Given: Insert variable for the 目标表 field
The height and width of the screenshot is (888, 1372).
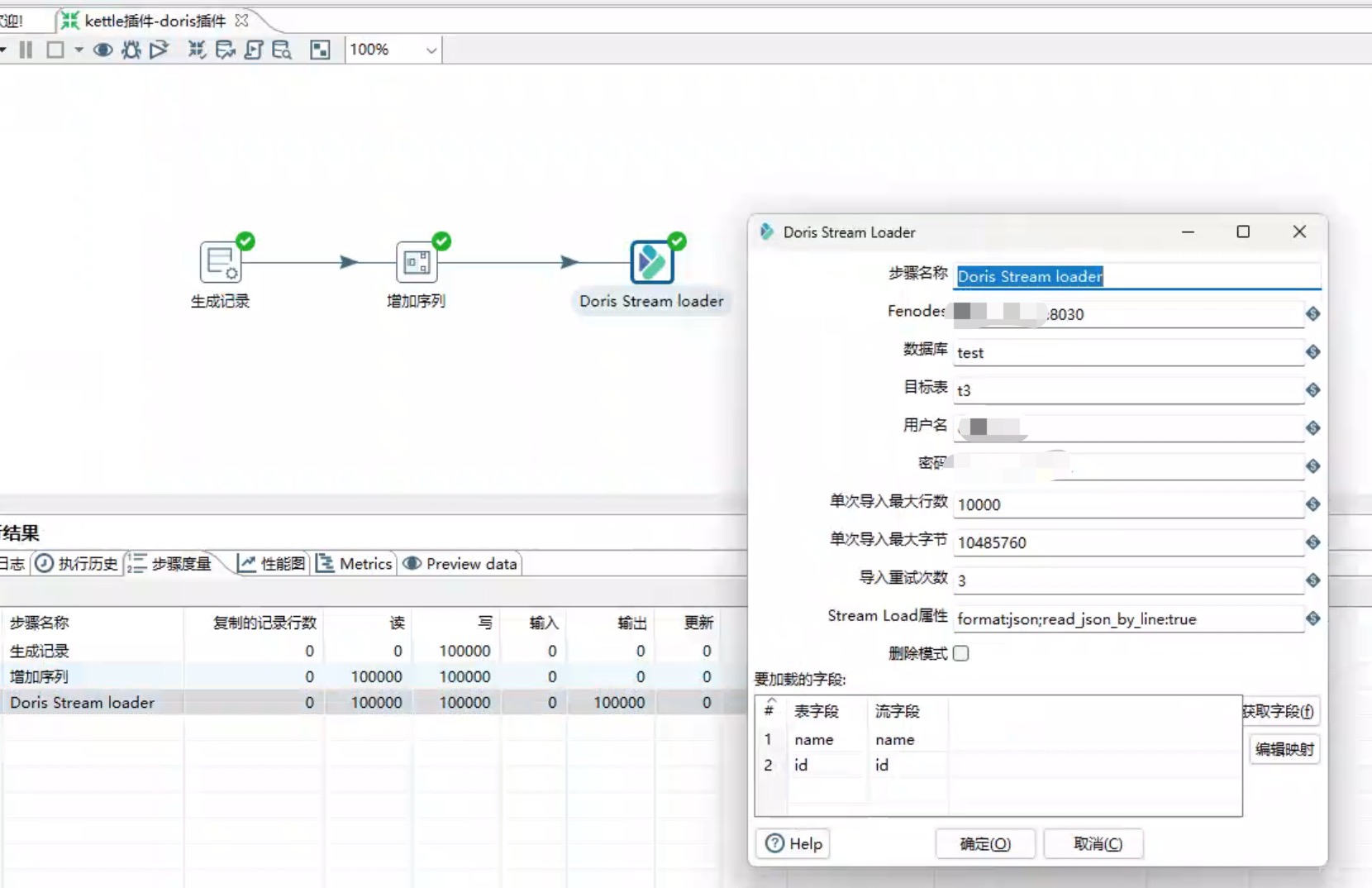Looking at the screenshot, I should click(x=1312, y=390).
